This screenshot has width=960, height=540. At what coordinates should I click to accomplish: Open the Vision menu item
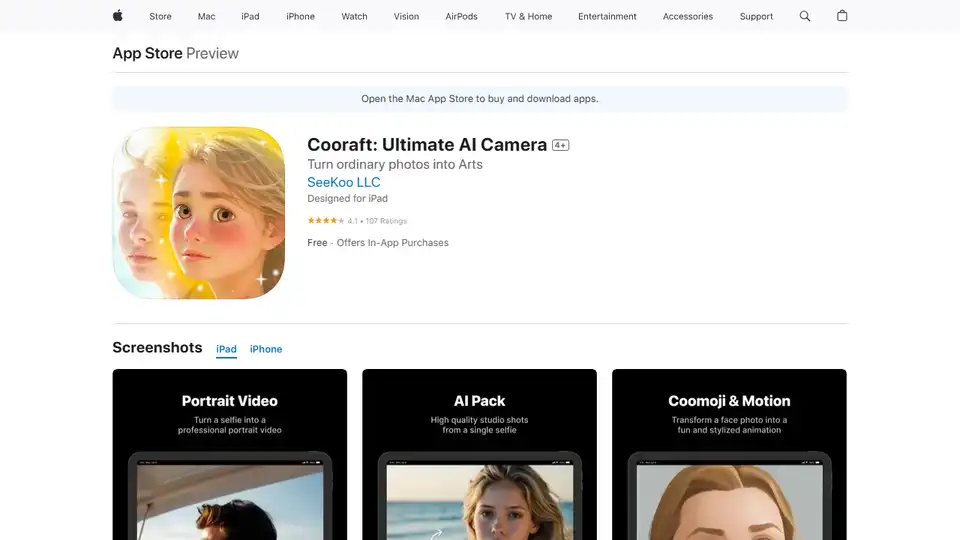click(x=407, y=17)
